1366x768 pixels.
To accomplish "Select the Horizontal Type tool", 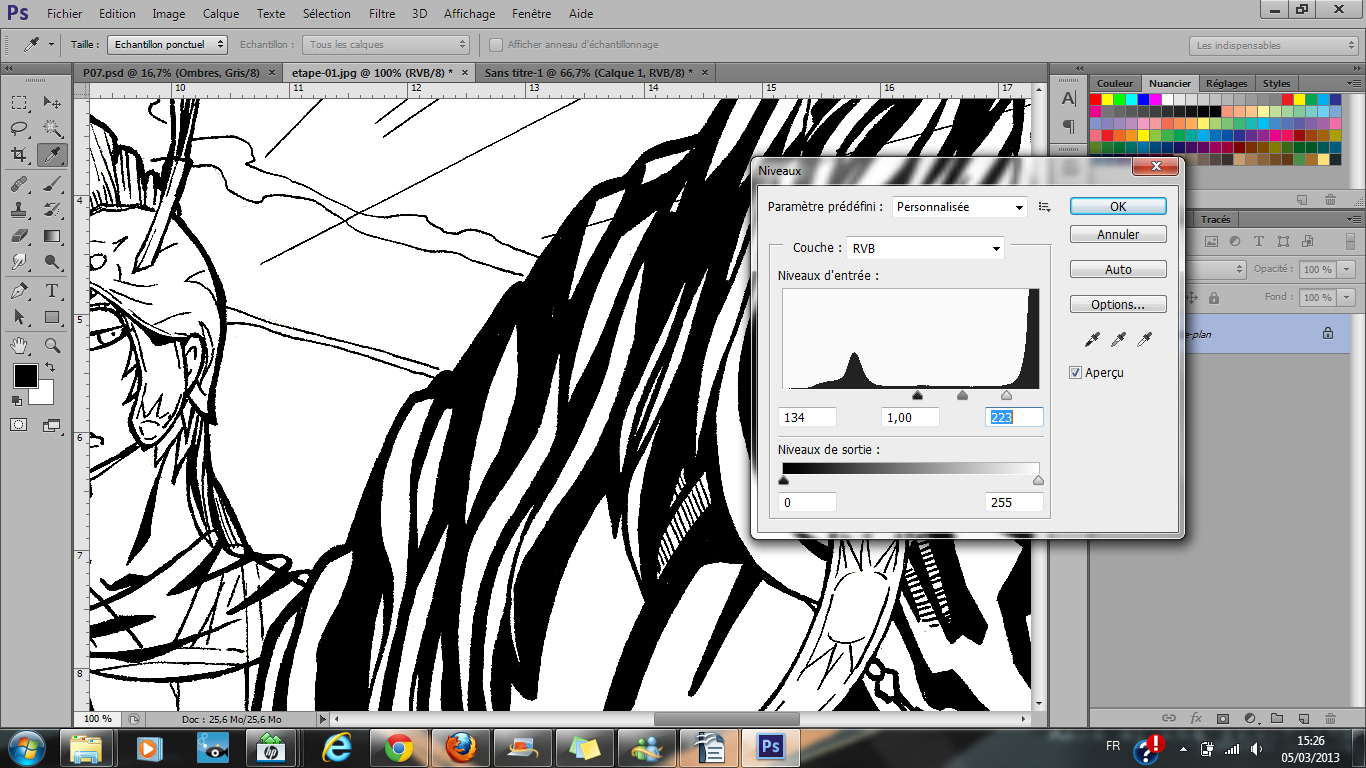I will tap(52, 291).
